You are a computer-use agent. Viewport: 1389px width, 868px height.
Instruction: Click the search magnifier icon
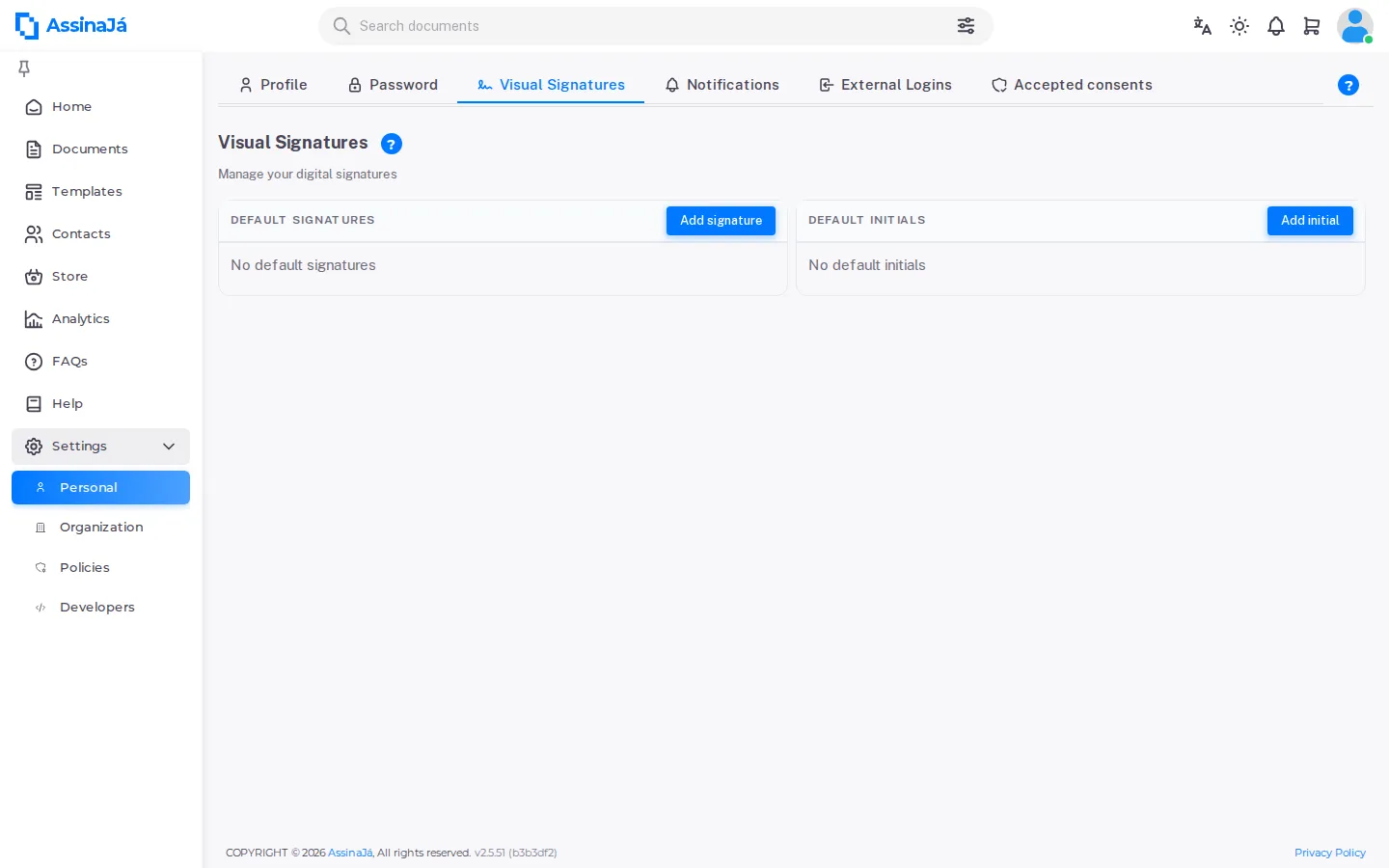point(341,26)
